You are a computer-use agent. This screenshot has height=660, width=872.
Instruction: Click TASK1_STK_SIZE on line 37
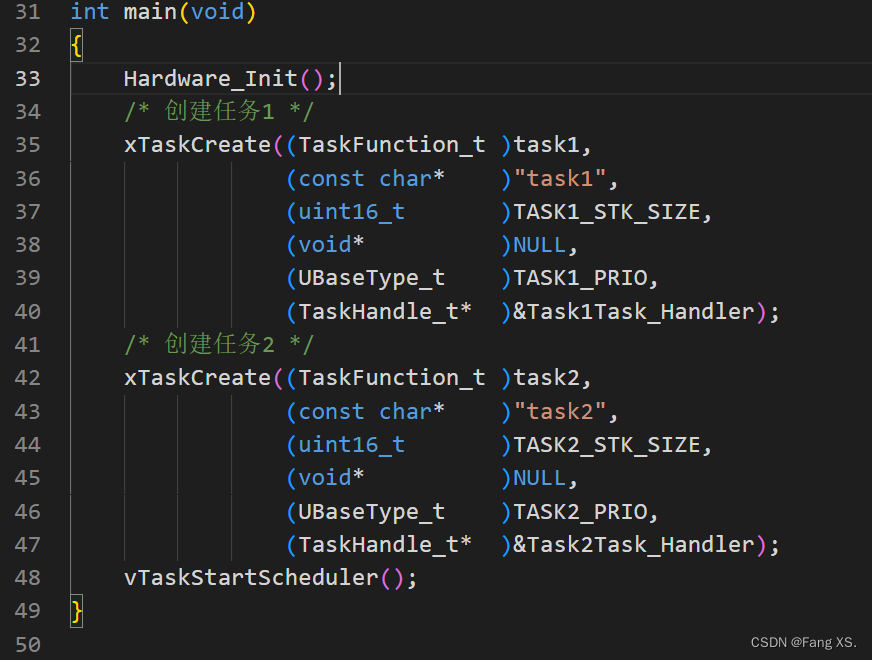(607, 212)
